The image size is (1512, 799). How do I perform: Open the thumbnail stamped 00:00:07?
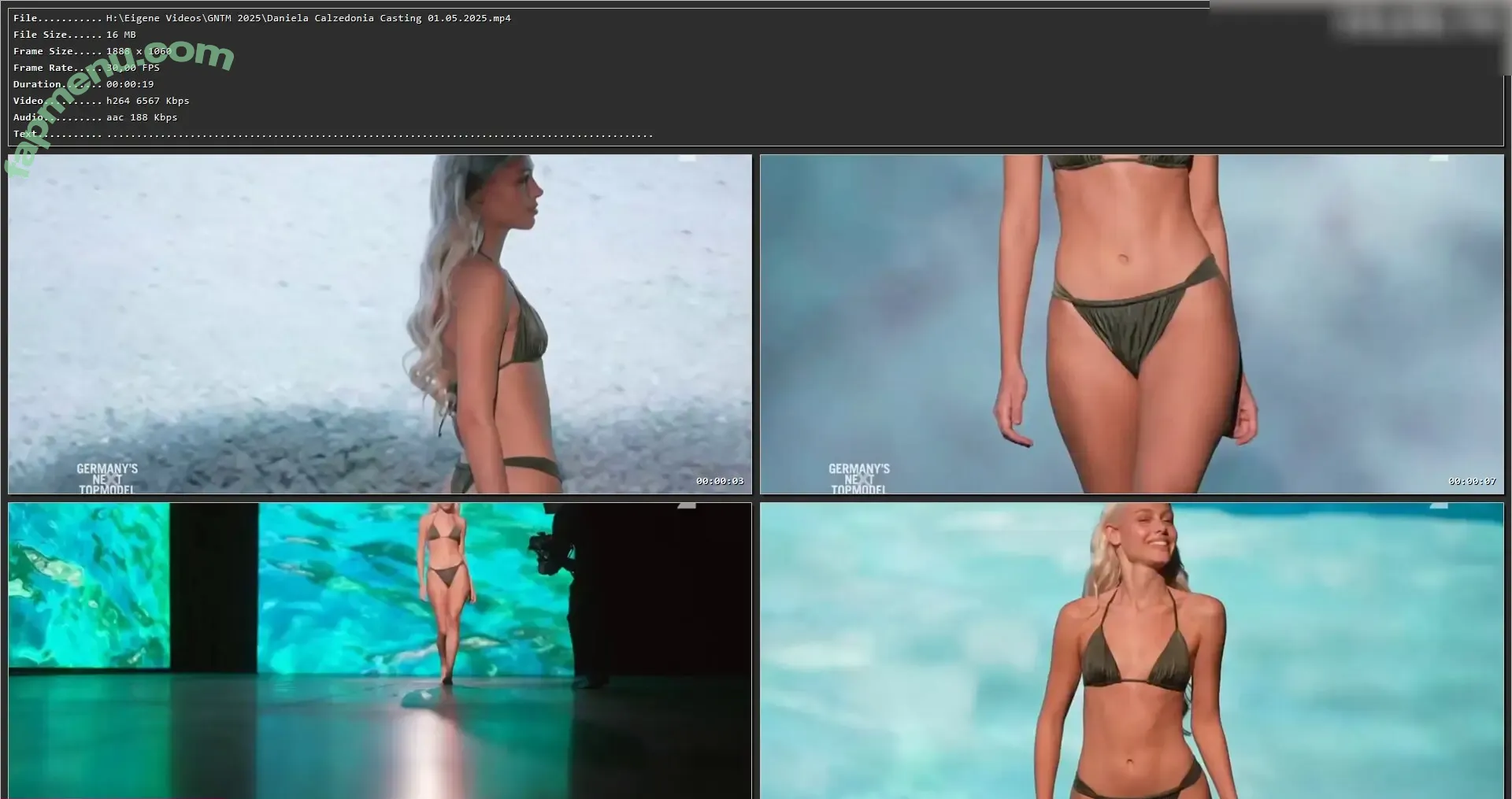point(1132,324)
